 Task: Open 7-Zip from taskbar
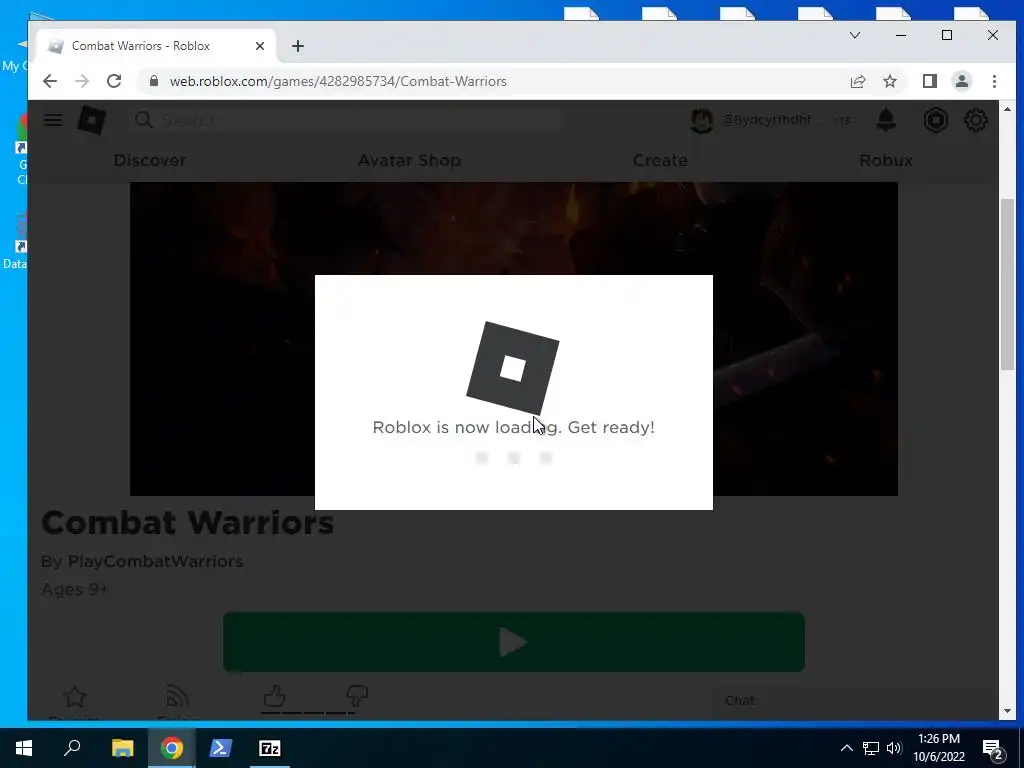pyautogui.click(x=269, y=748)
